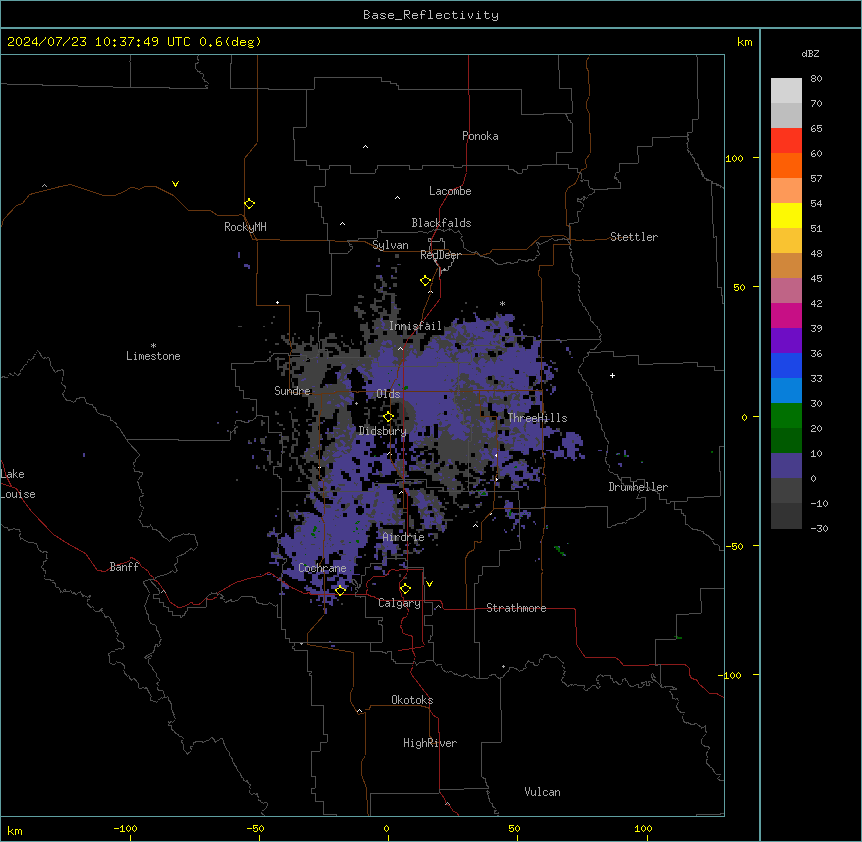Click the Airdrie label

[404, 537]
